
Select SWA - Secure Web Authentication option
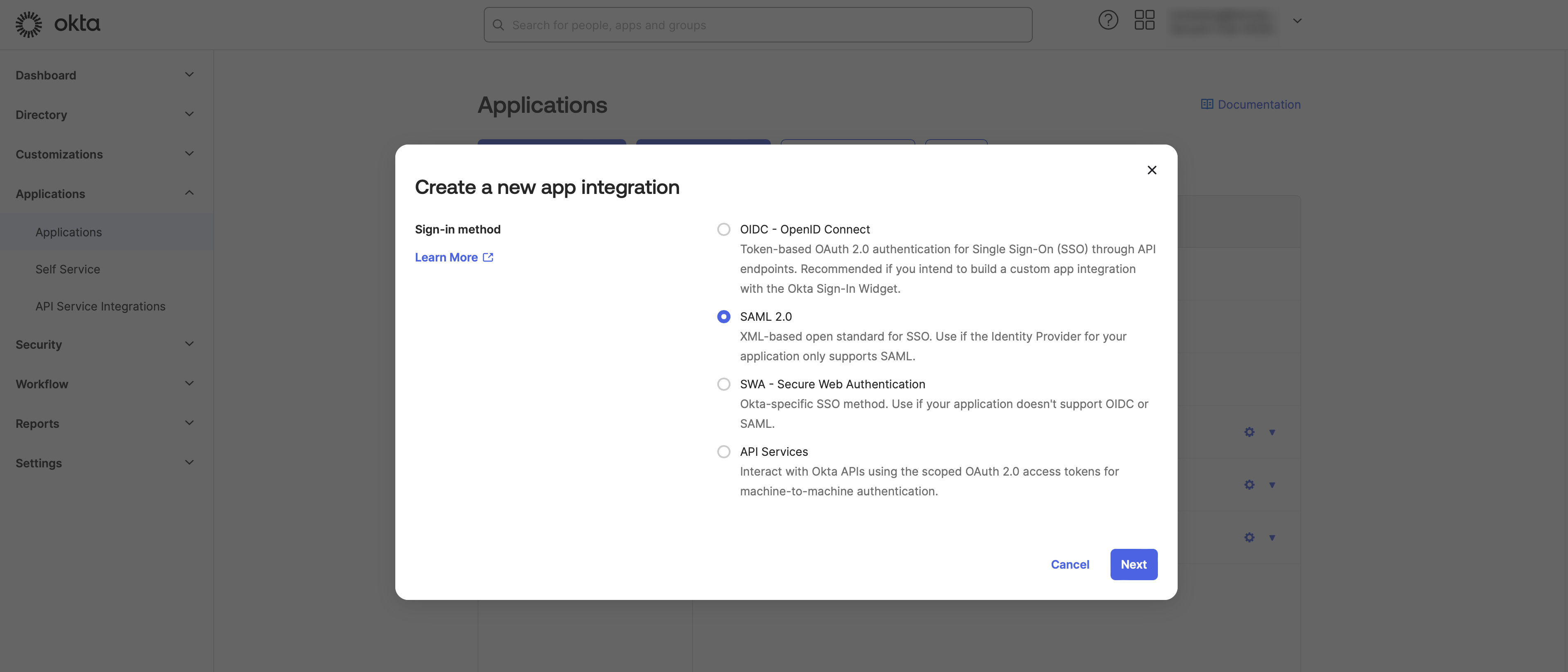pos(723,384)
